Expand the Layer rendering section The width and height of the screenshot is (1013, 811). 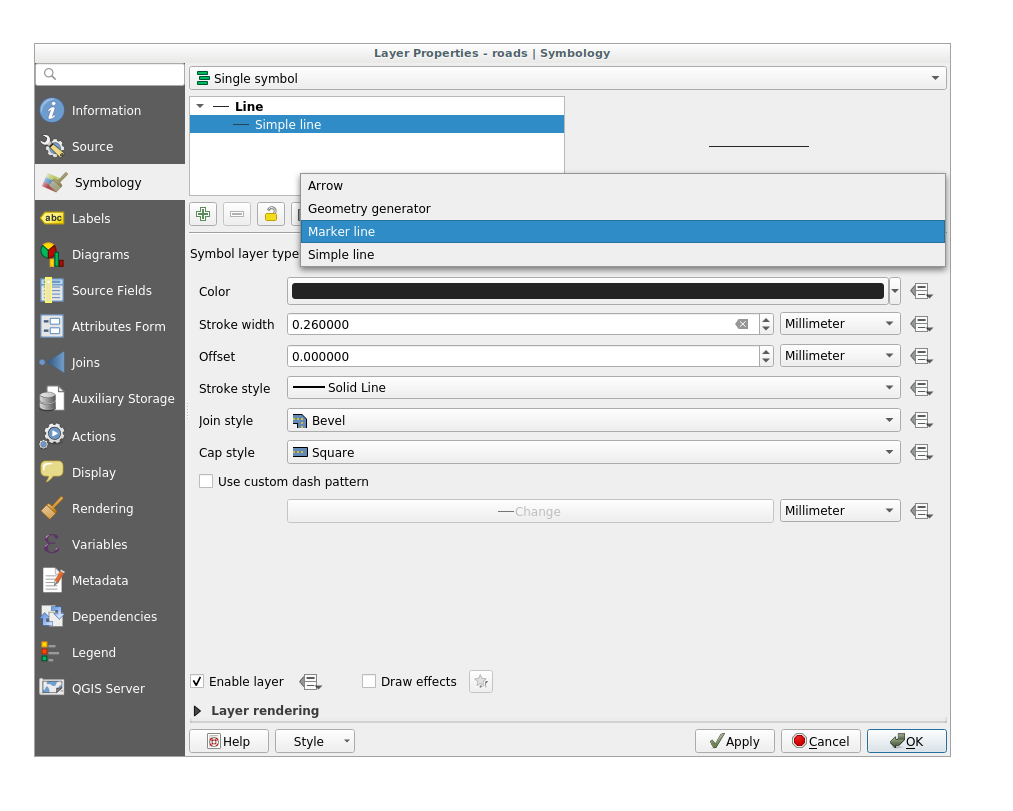[x=198, y=711]
